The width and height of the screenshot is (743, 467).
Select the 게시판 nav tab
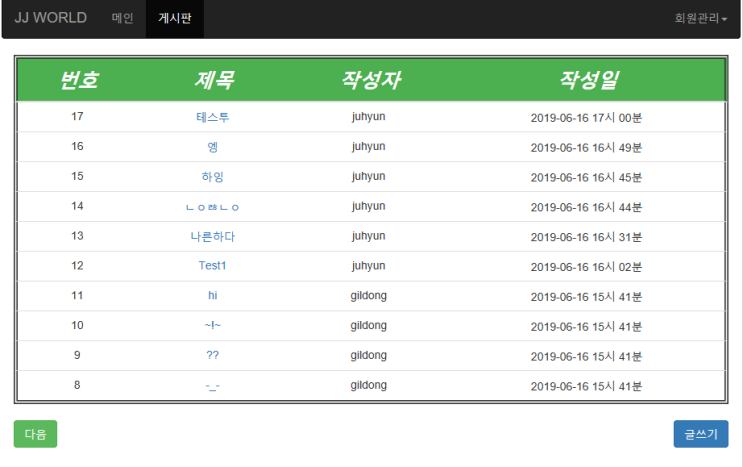175,18
